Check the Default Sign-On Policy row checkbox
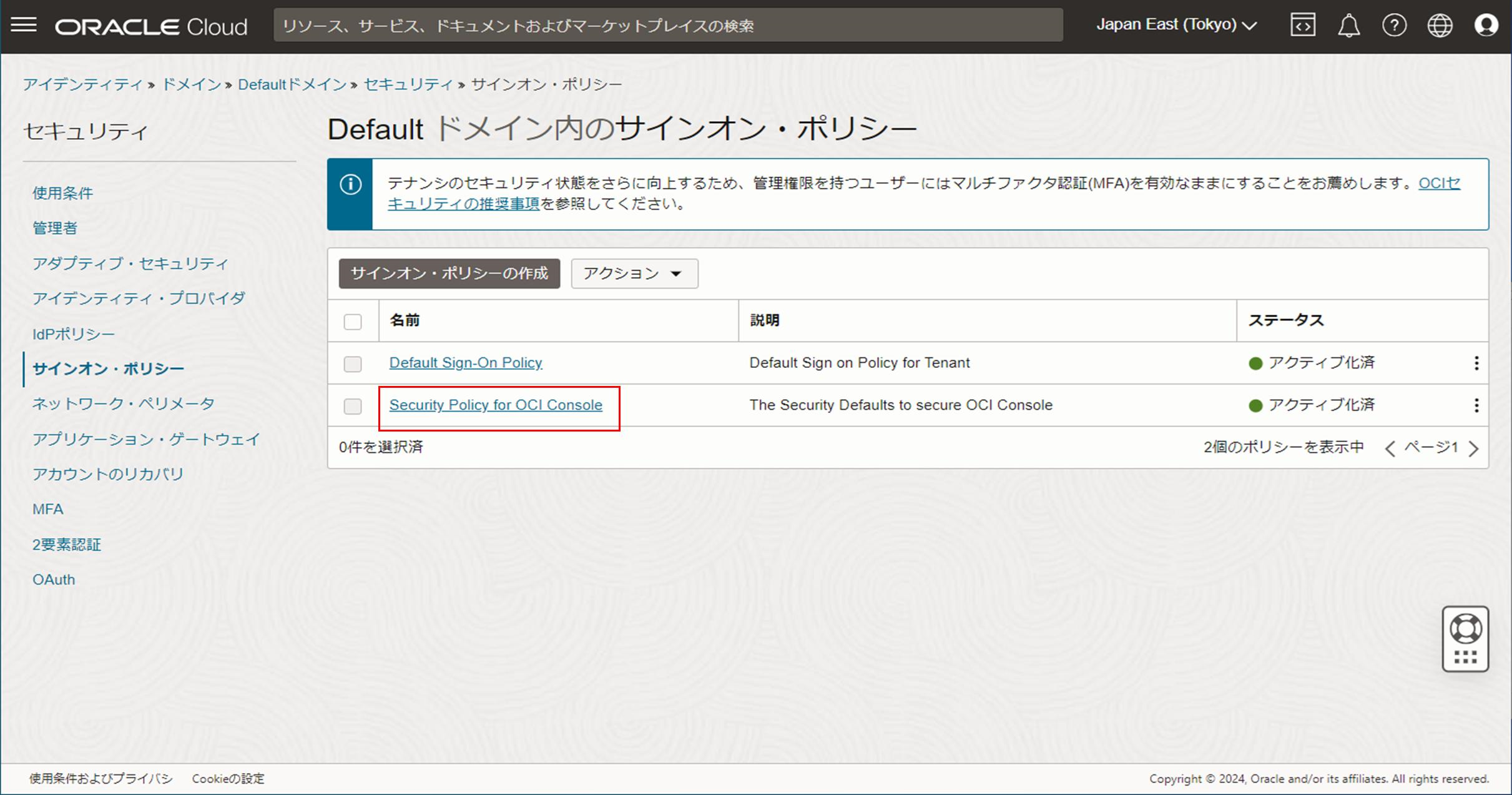Viewport: 1512px width, 795px height. (353, 364)
